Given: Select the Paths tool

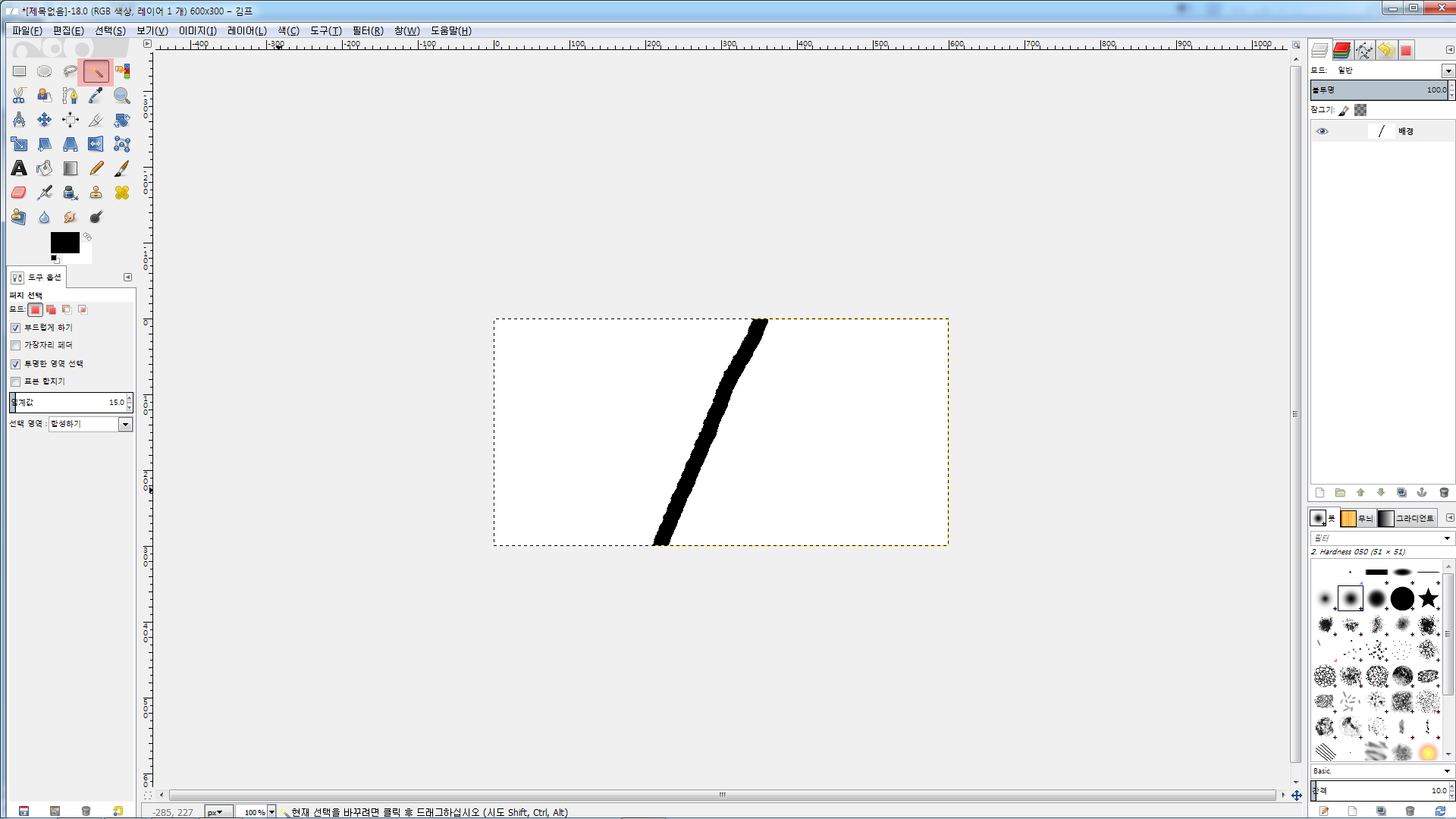Looking at the screenshot, I should [71, 96].
